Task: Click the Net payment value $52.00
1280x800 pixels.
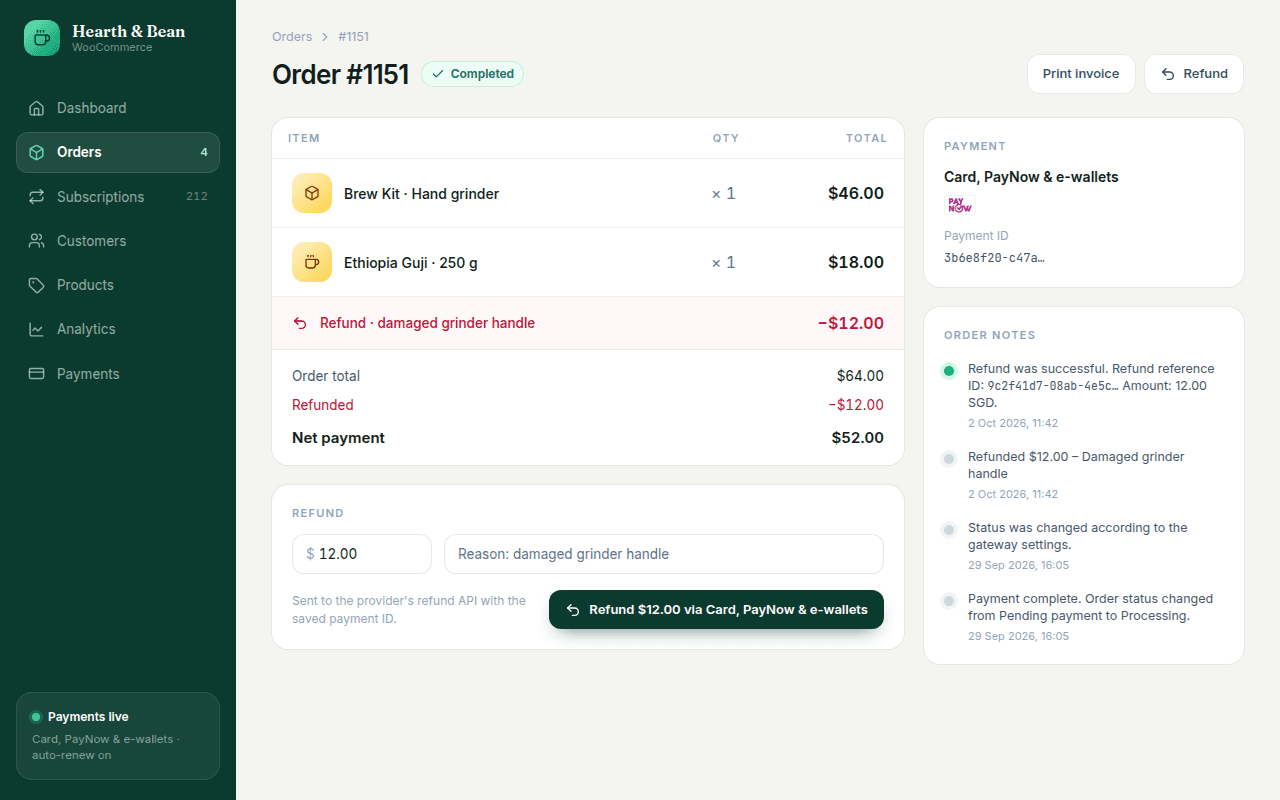Action: [x=858, y=438]
